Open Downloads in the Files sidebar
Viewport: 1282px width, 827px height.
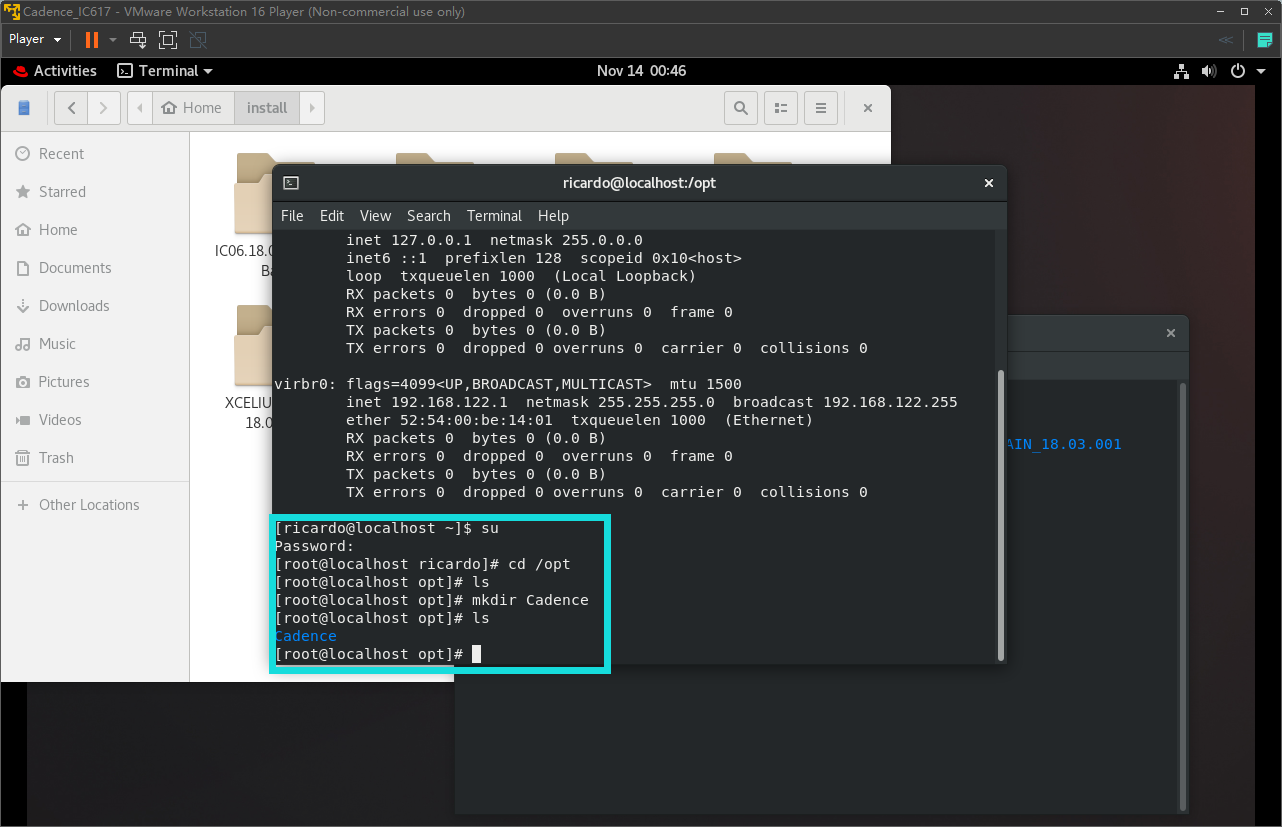pos(95,306)
